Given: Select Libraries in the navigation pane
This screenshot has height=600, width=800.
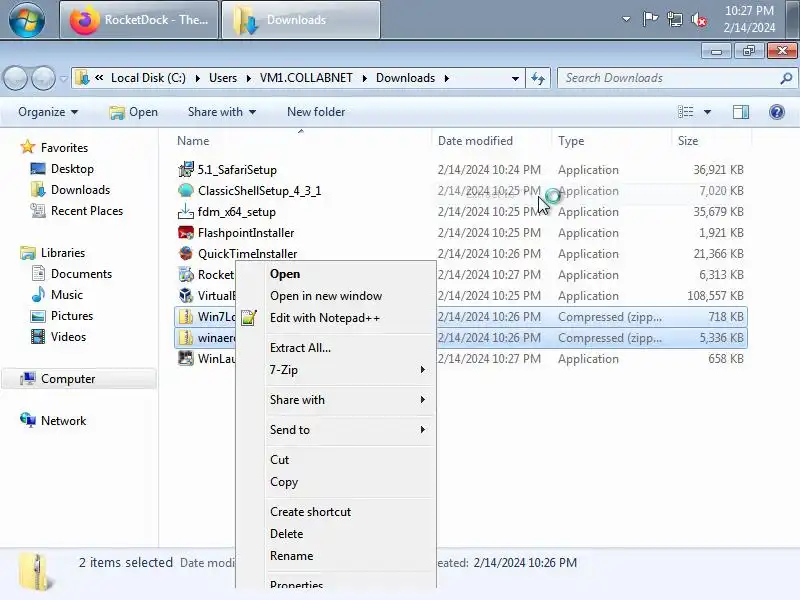Looking at the screenshot, I should point(63,253).
